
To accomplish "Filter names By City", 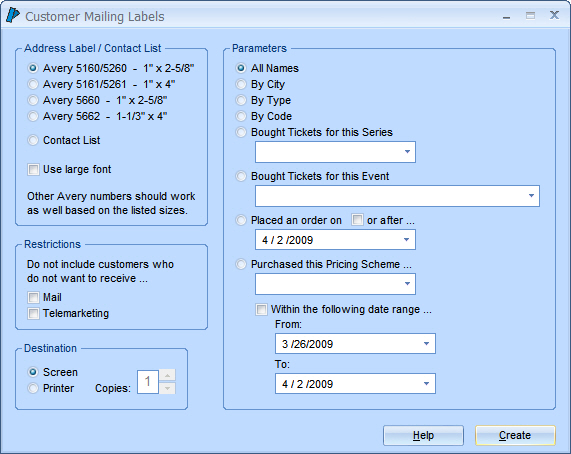I will click(x=241, y=84).
